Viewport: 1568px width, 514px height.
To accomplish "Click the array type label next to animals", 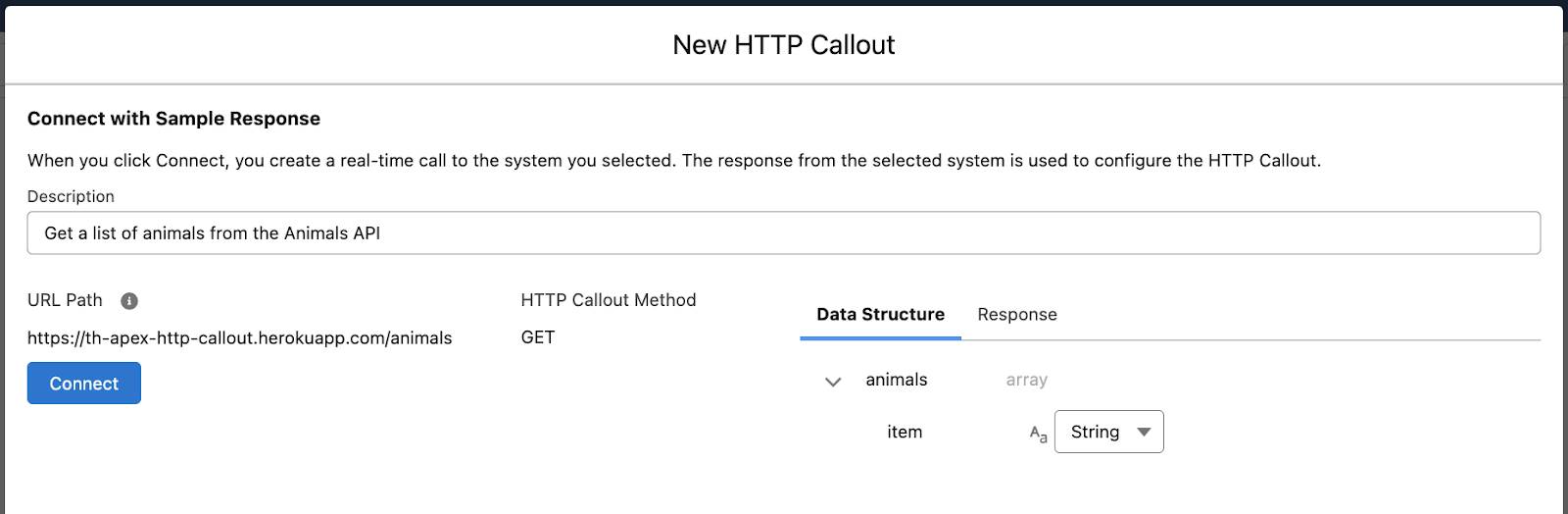I will click(x=1026, y=380).
